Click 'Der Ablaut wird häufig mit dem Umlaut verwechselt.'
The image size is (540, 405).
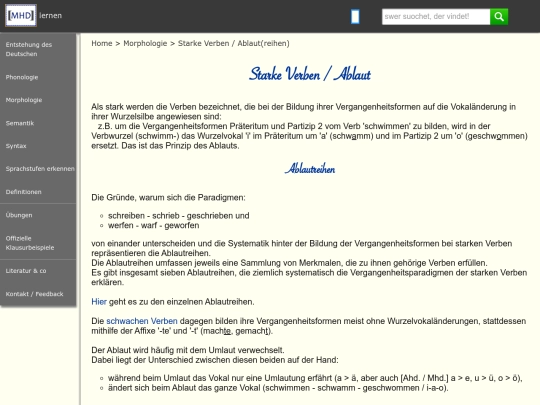[188, 350]
